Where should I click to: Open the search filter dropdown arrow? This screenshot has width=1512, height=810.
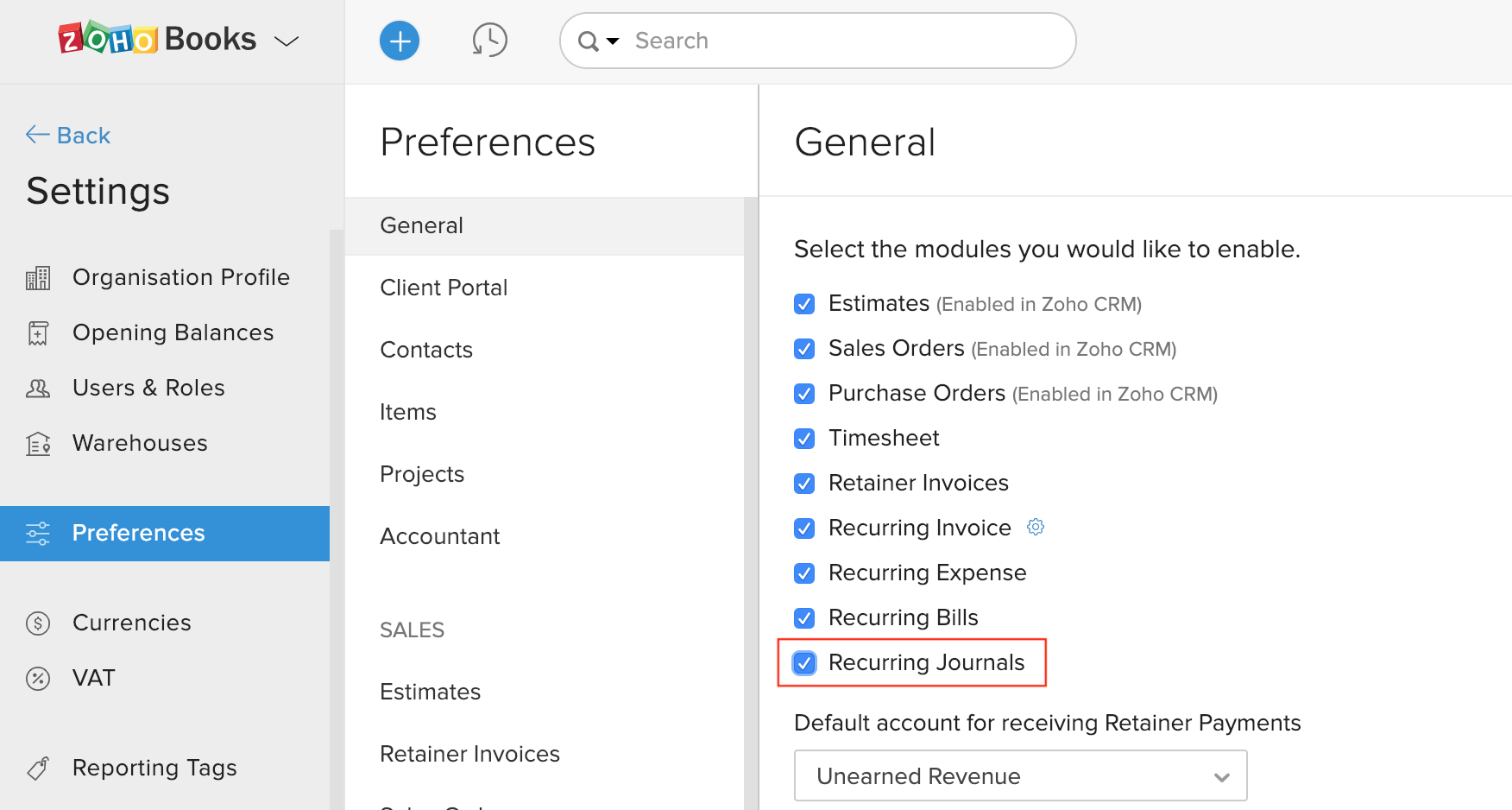(x=612, y=41)
